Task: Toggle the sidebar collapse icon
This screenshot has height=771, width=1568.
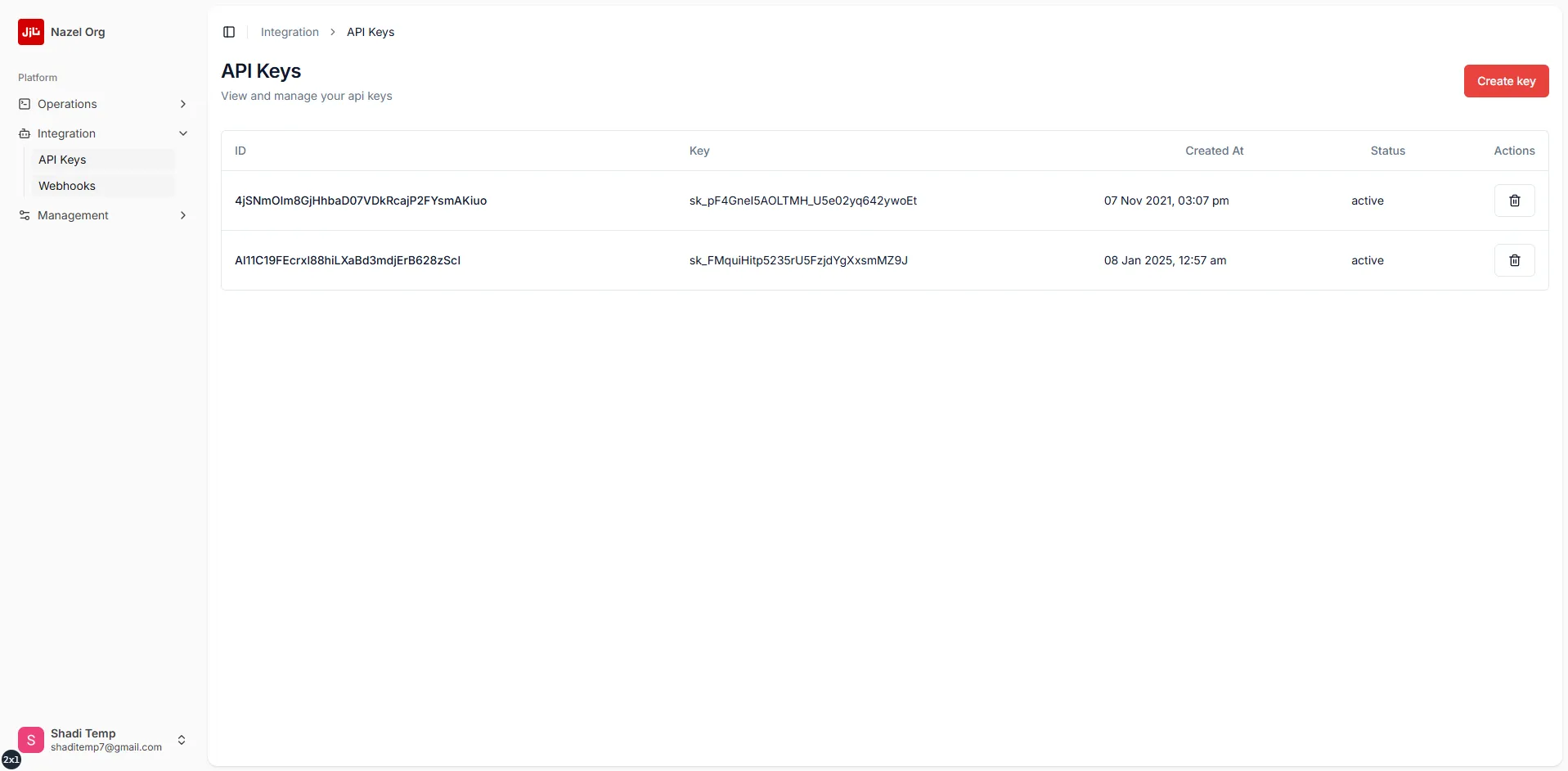Action: point(228,32)
